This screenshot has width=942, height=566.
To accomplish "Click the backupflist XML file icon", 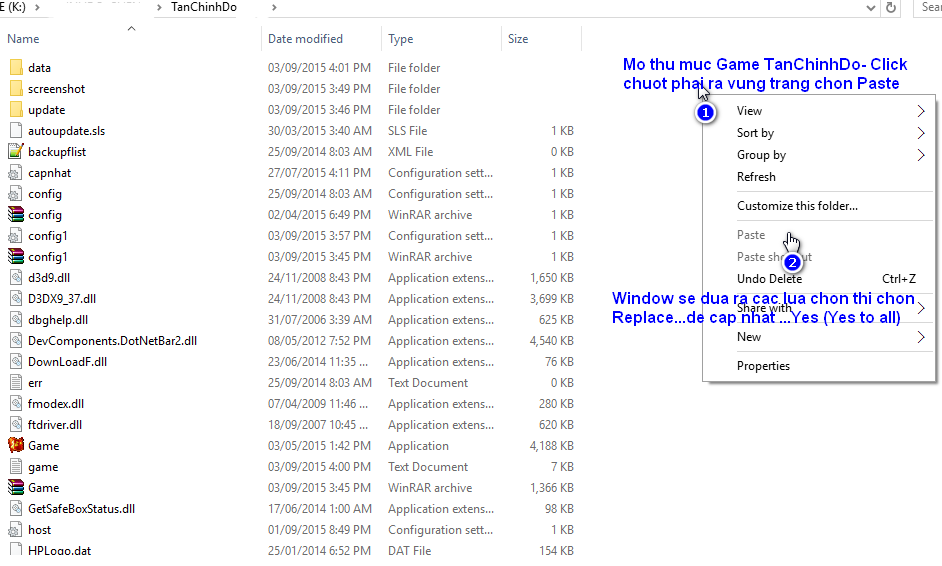I will [x=16, y=151].
